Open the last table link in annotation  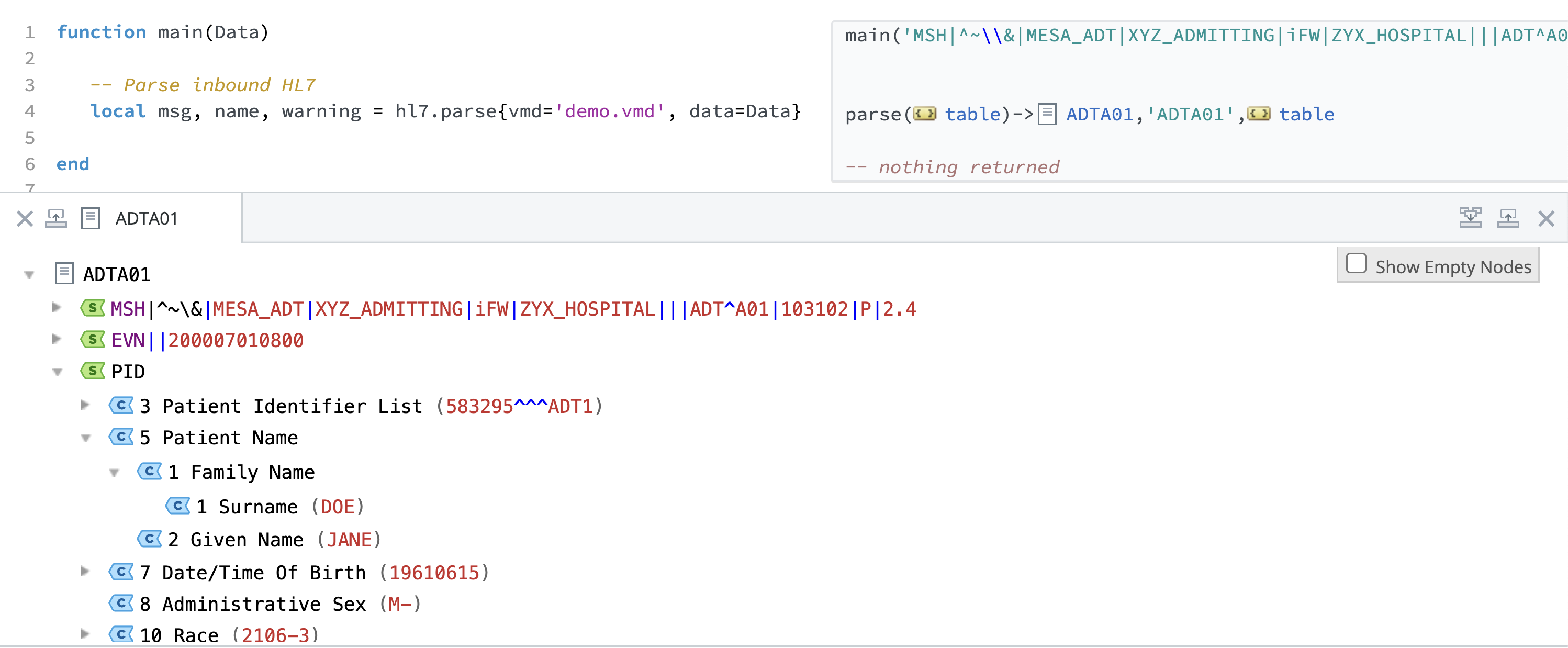tap(1307, 115)
